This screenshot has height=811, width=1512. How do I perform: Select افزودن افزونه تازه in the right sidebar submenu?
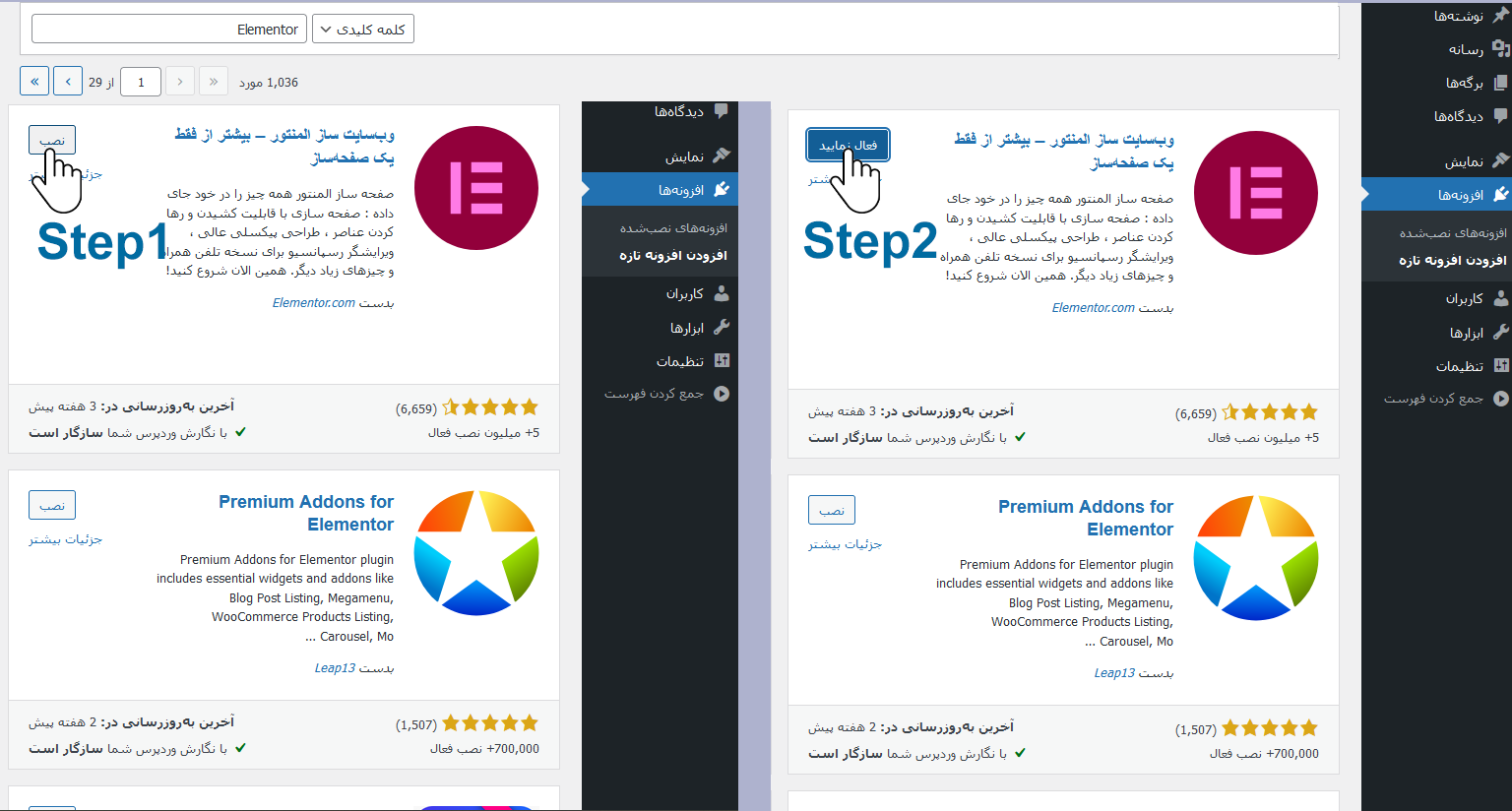pos(1453,261)
